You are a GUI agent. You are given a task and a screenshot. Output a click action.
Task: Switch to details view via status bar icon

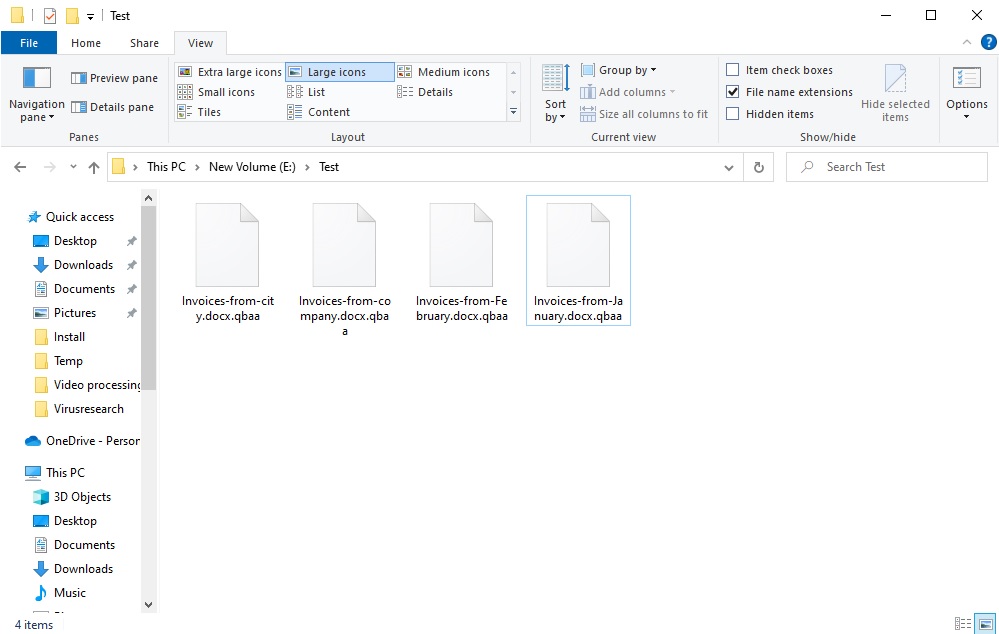click(x=963, y=624)
